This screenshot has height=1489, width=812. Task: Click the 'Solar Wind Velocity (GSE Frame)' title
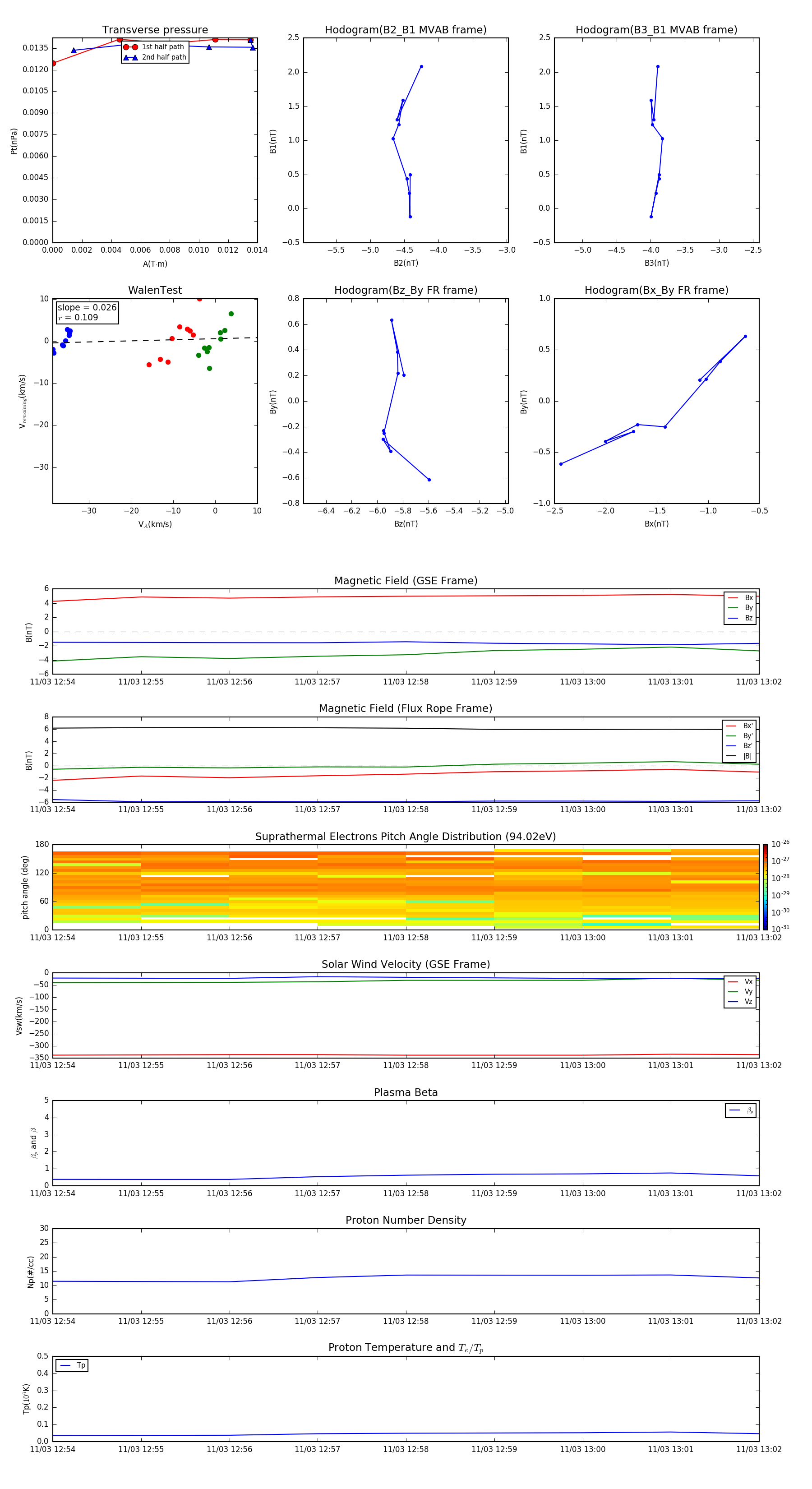click(x=406, y=965)
